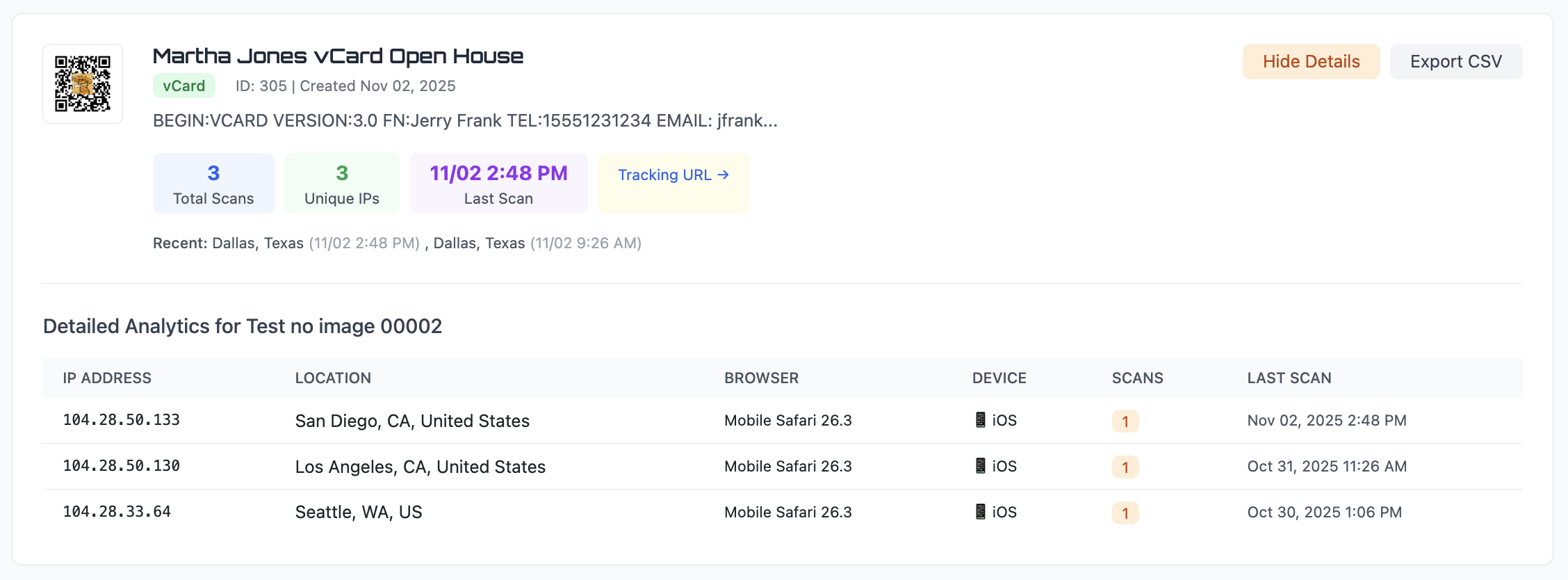Screen dimensions: 1568x580
Task: Click the Martha Jones vCard Open House title
Action: (338, 56)
